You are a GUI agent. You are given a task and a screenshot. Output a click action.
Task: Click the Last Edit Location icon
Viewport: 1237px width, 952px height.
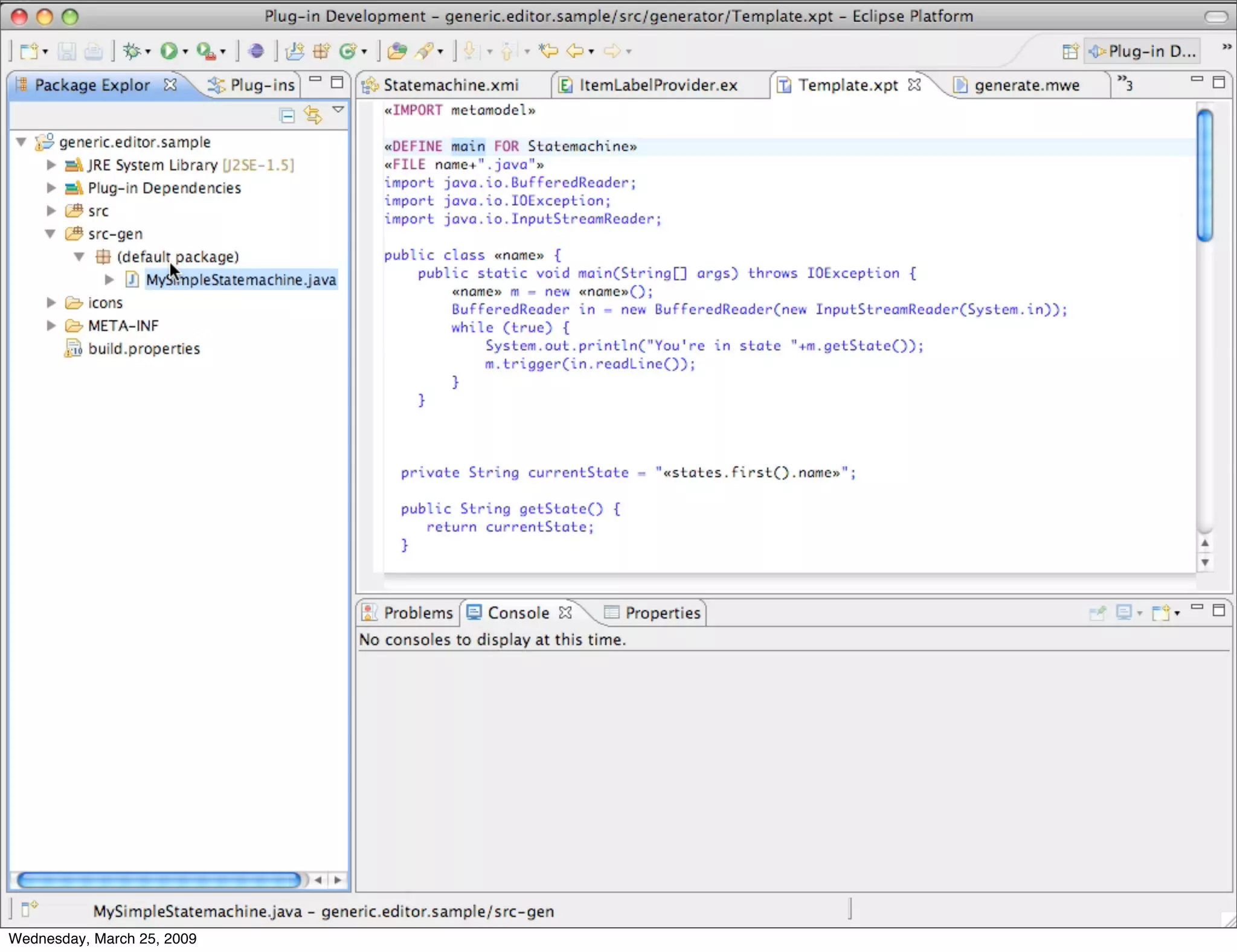548,51
